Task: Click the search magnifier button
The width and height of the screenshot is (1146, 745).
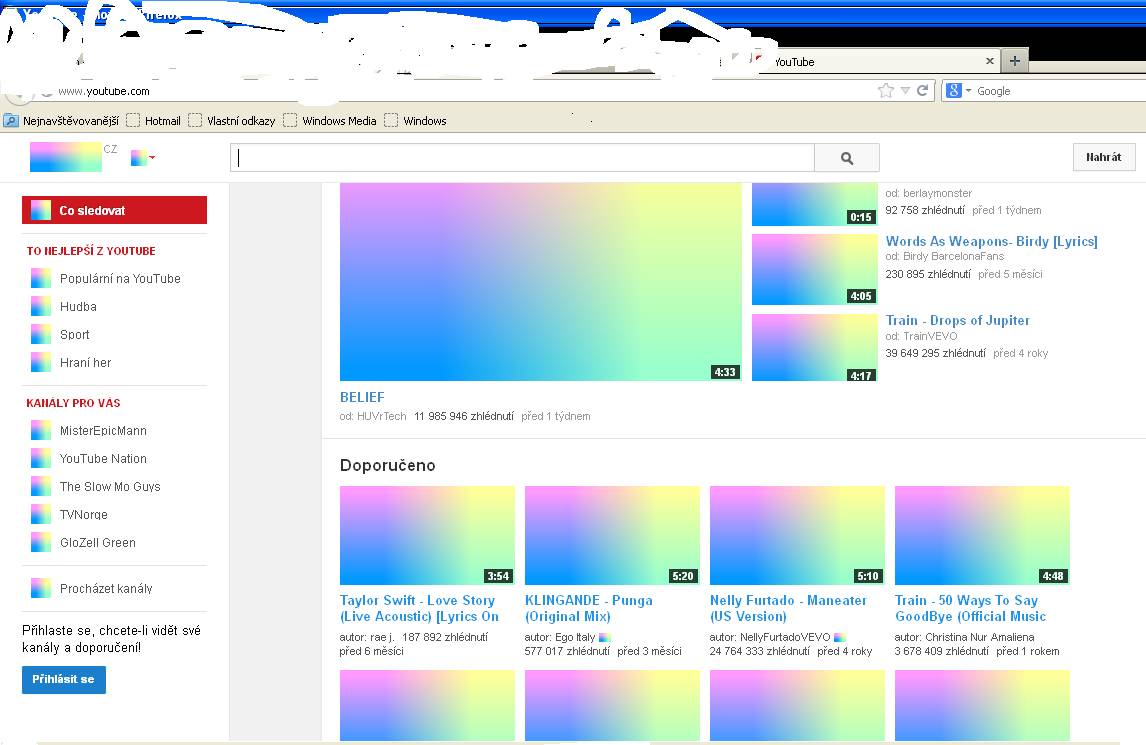Action: pyautogui.click(x=846, y=158)
